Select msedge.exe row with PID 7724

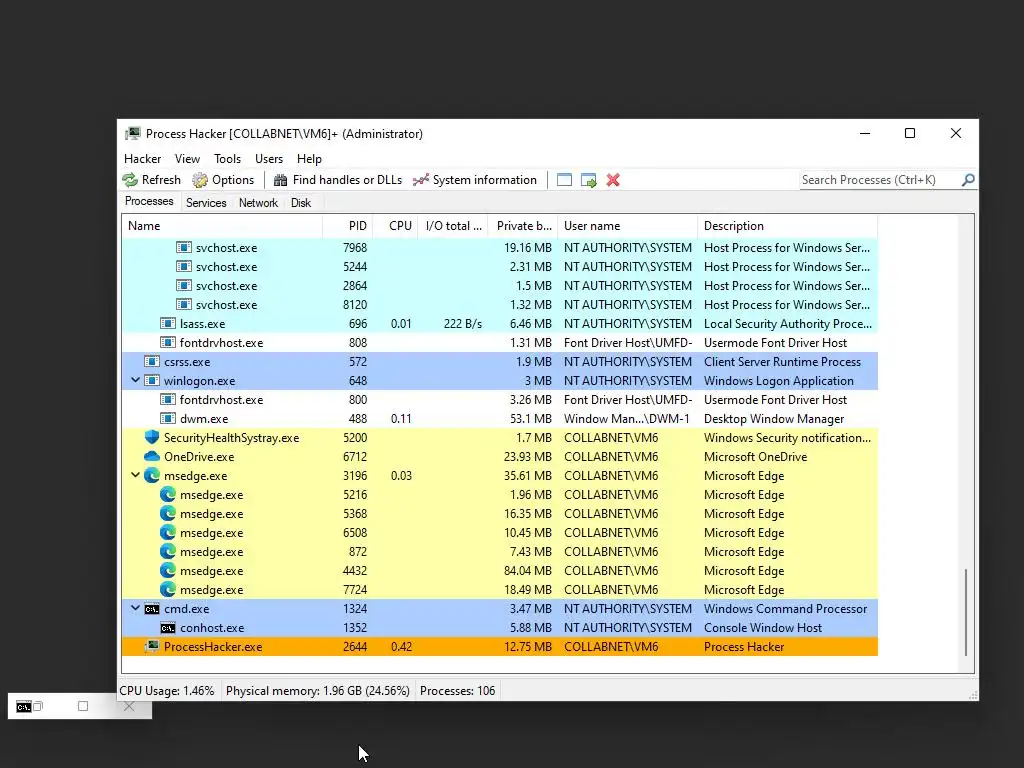click(x=500, y=590)
